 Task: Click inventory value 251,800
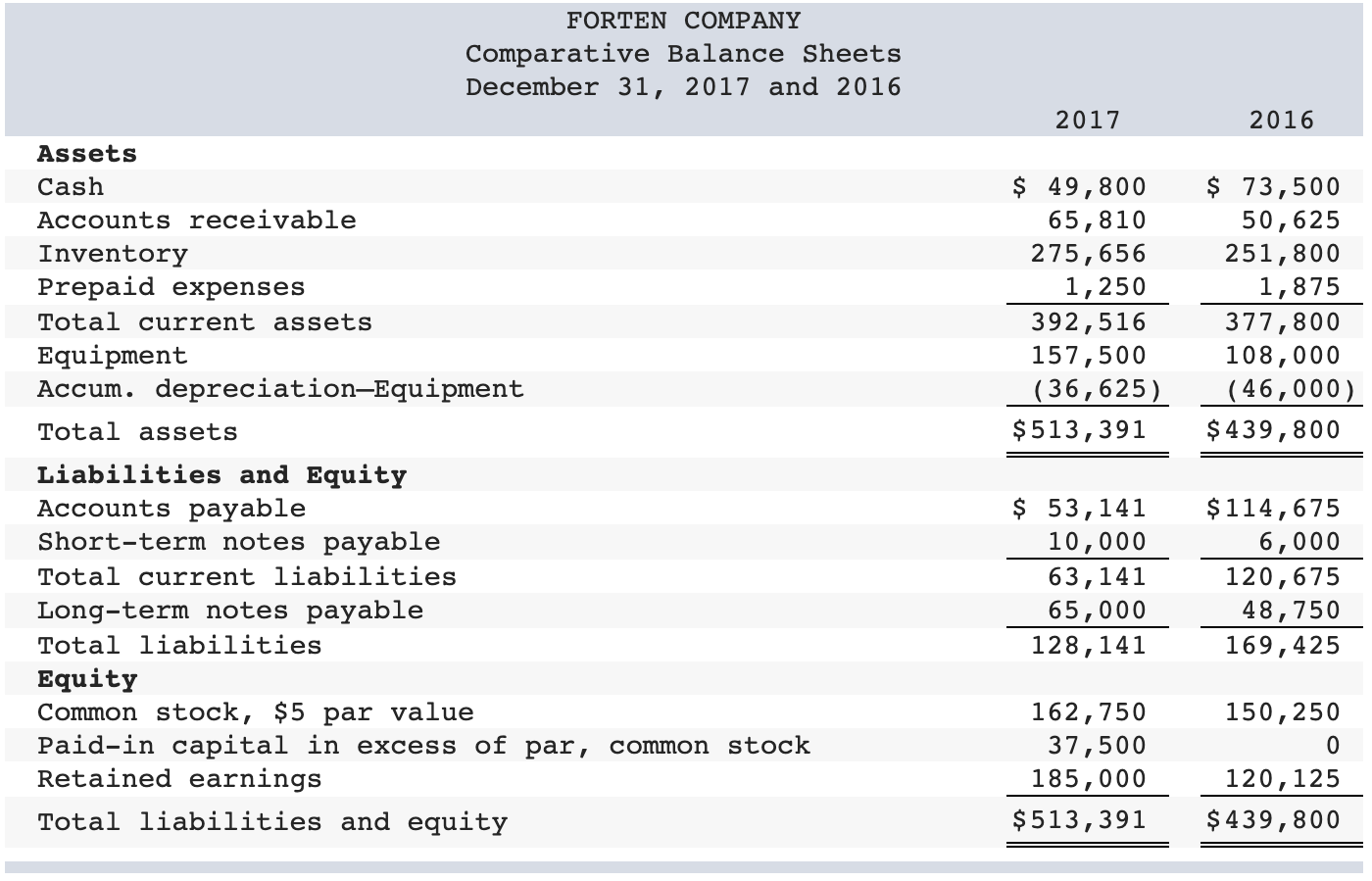1282,253
